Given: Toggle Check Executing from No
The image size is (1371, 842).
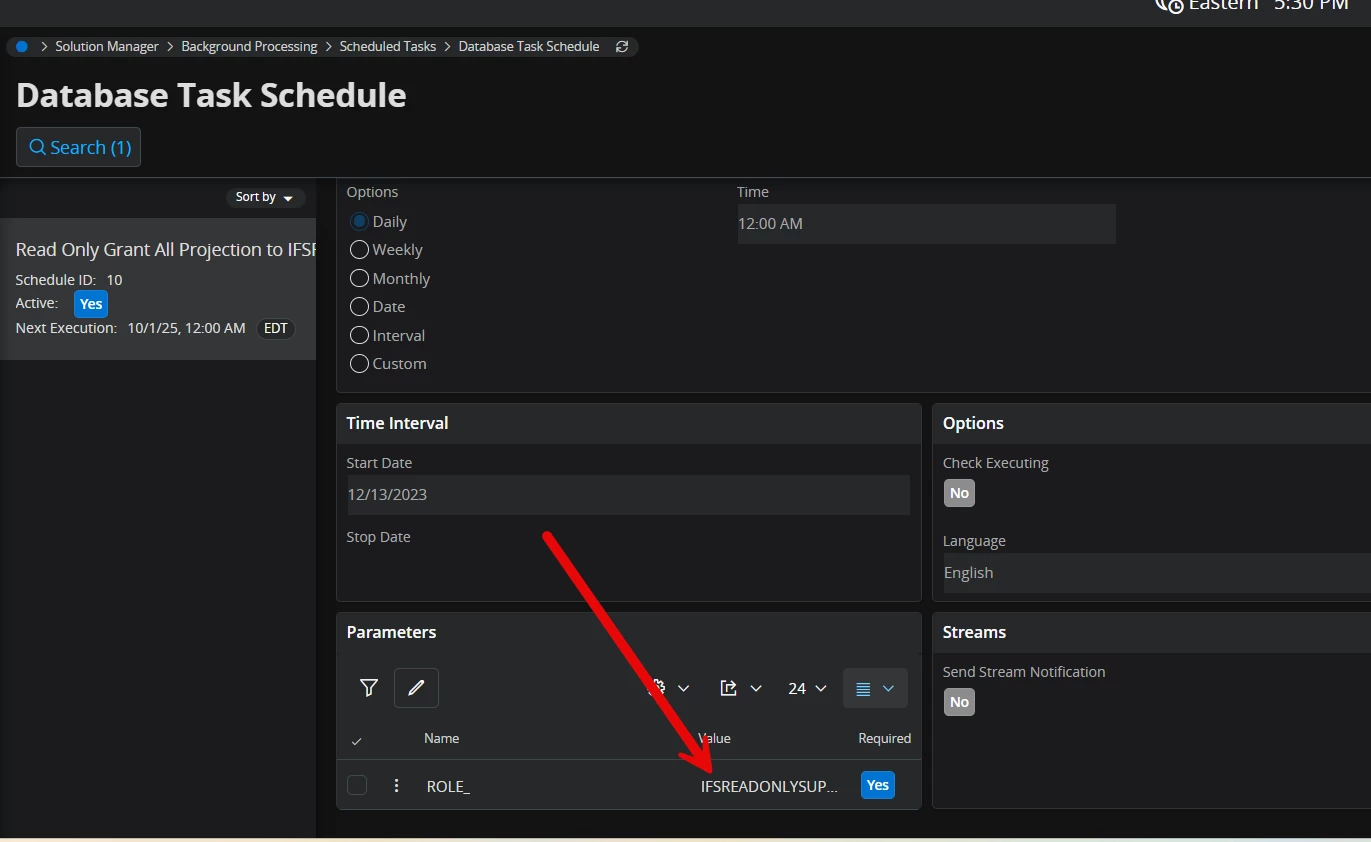Looking at the screenshot, I should pyautogui.click(x=959, y=493).
